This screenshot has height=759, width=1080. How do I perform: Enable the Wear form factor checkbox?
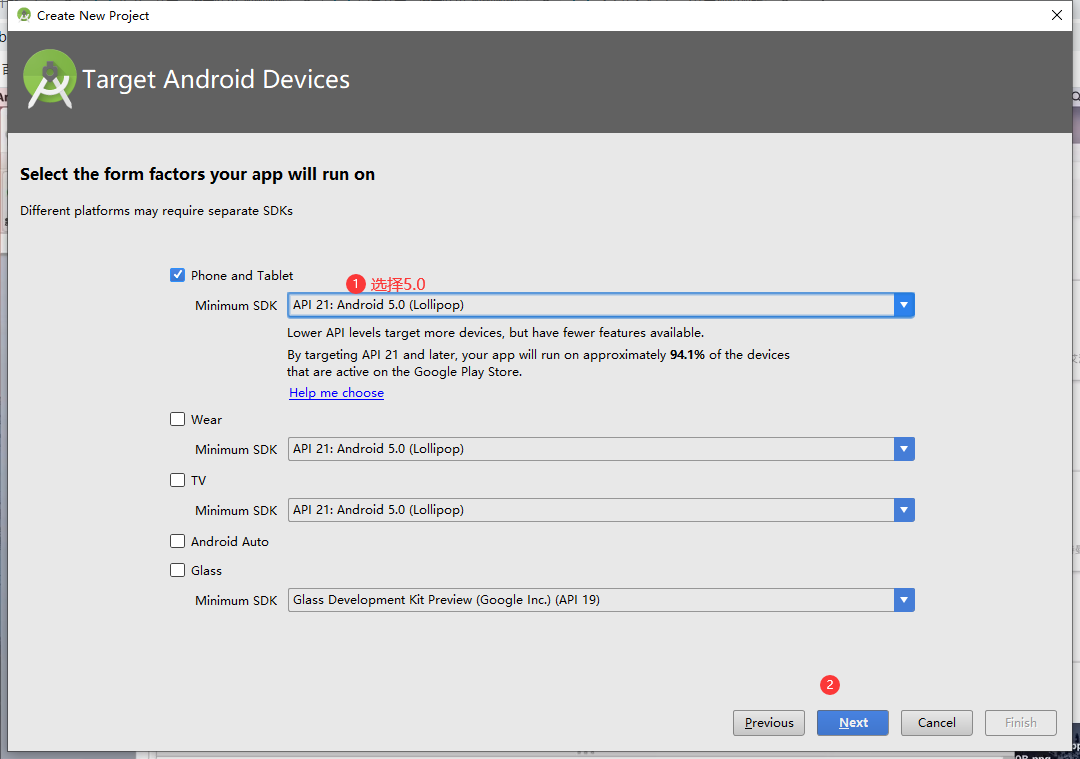(178, 420)
